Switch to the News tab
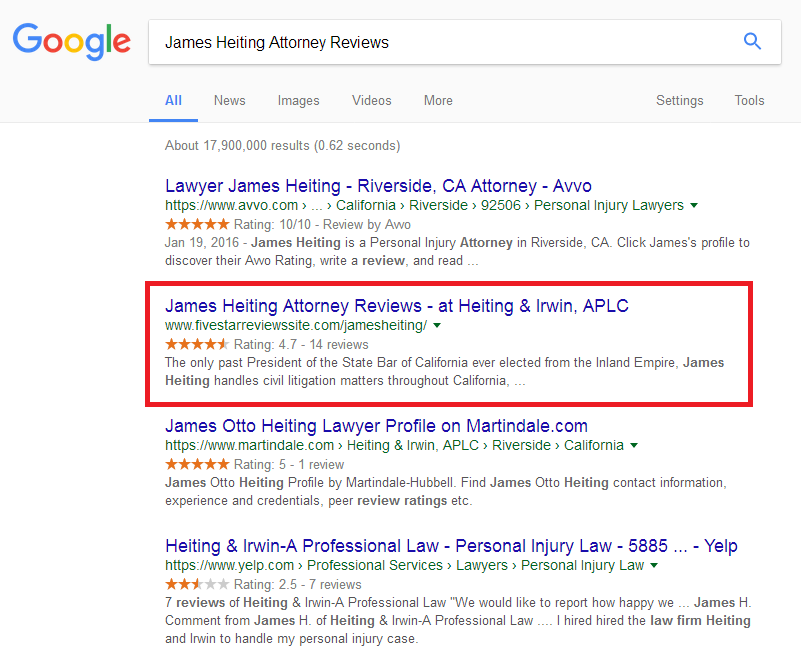Viewport: 801px width, 661px height. tap(229, 100)
